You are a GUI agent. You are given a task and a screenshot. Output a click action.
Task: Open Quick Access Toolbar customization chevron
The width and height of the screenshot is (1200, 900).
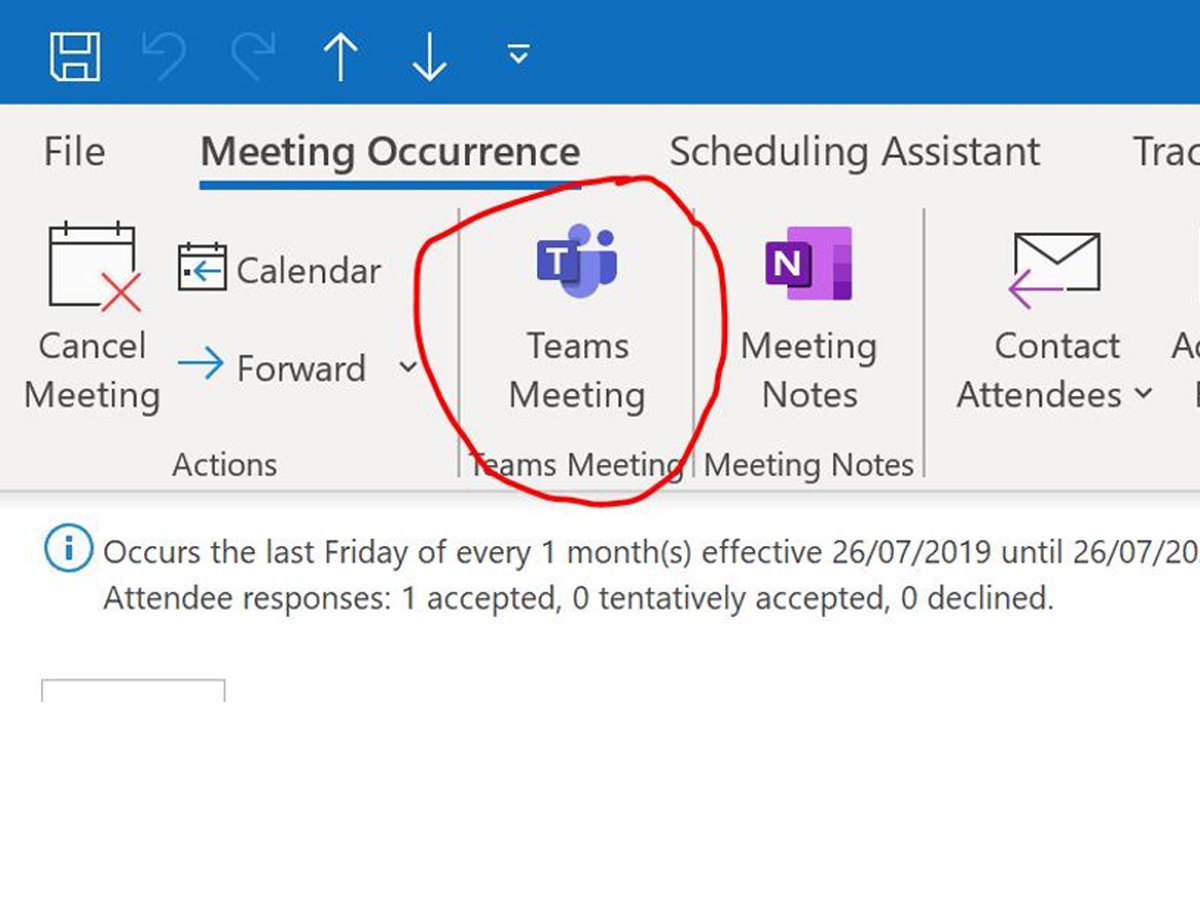point(518,55)
